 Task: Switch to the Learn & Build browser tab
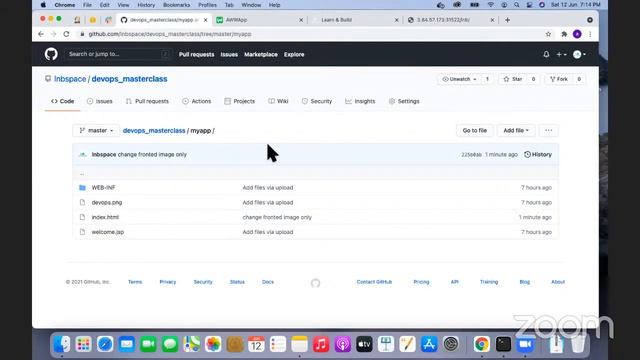[354, 20]
